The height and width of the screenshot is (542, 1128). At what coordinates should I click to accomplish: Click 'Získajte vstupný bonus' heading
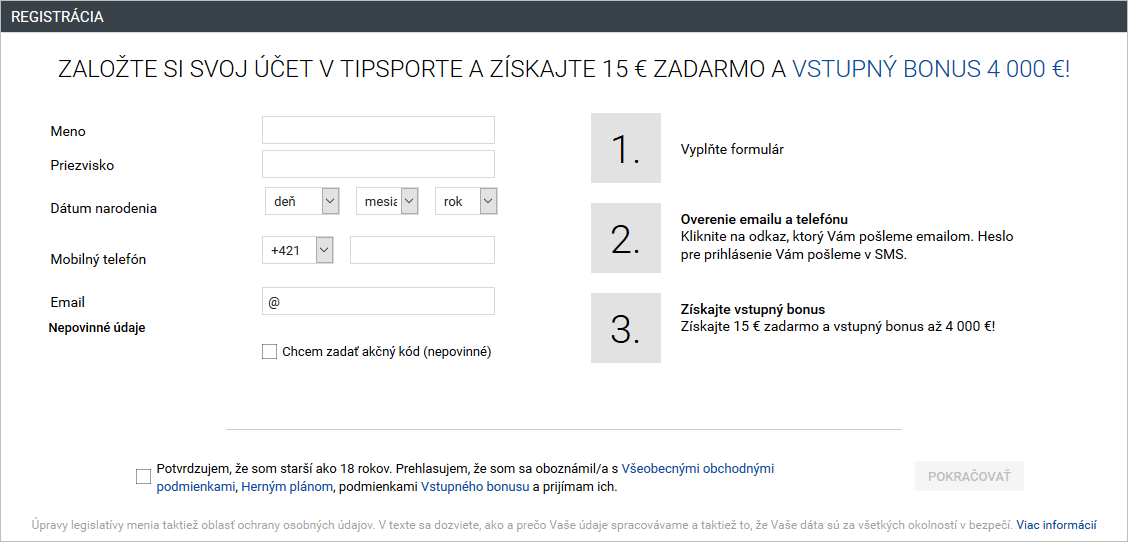coord(752,309)
